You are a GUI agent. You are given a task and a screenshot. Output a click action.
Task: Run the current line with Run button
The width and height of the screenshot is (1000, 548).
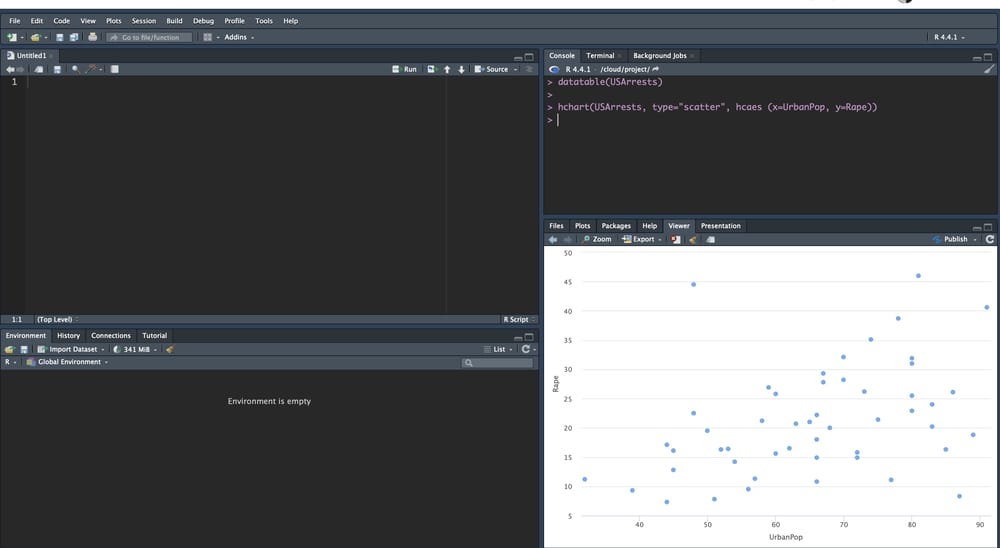click(404, 70)
